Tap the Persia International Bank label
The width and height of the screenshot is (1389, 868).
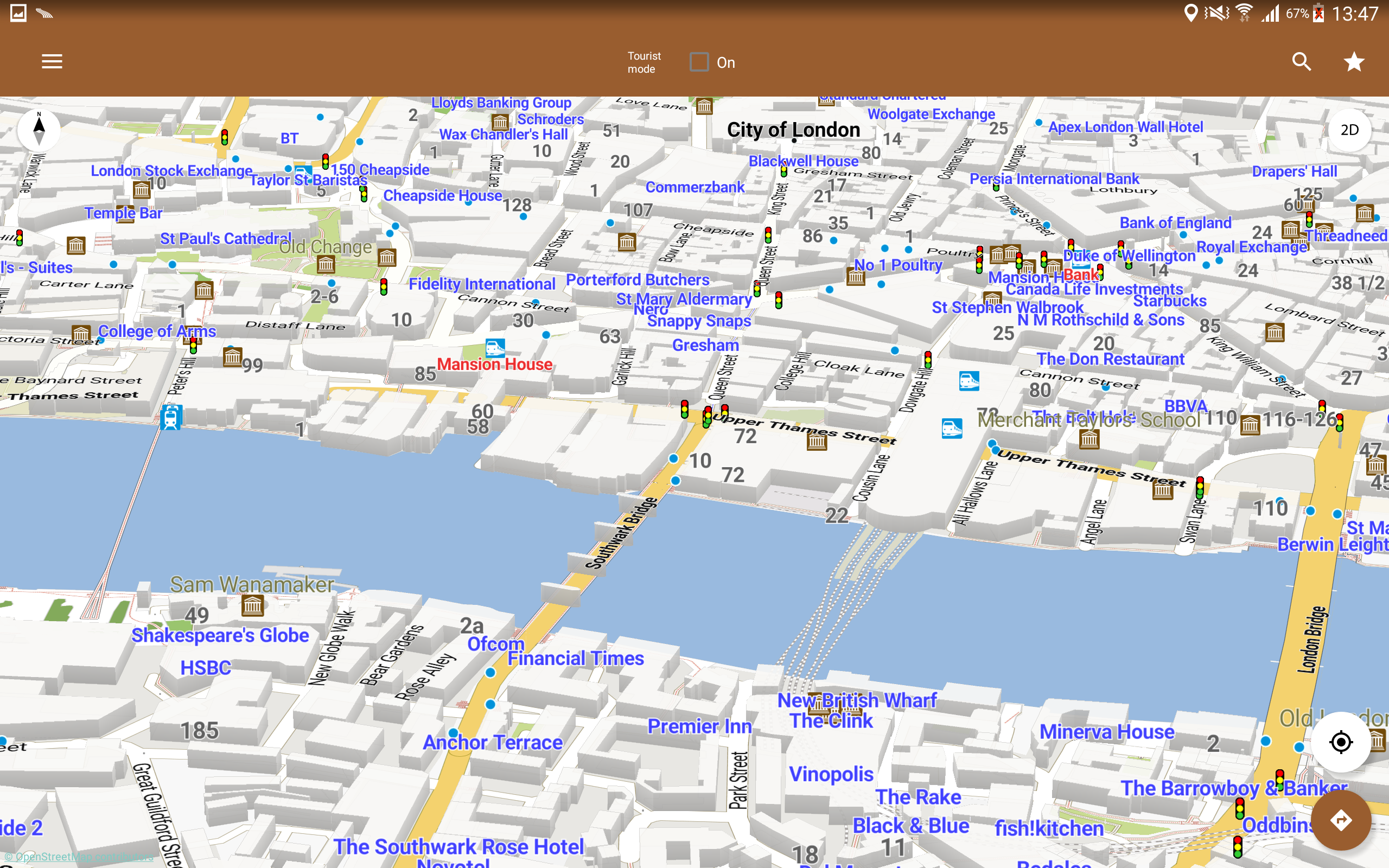[x=1054, y=178]
